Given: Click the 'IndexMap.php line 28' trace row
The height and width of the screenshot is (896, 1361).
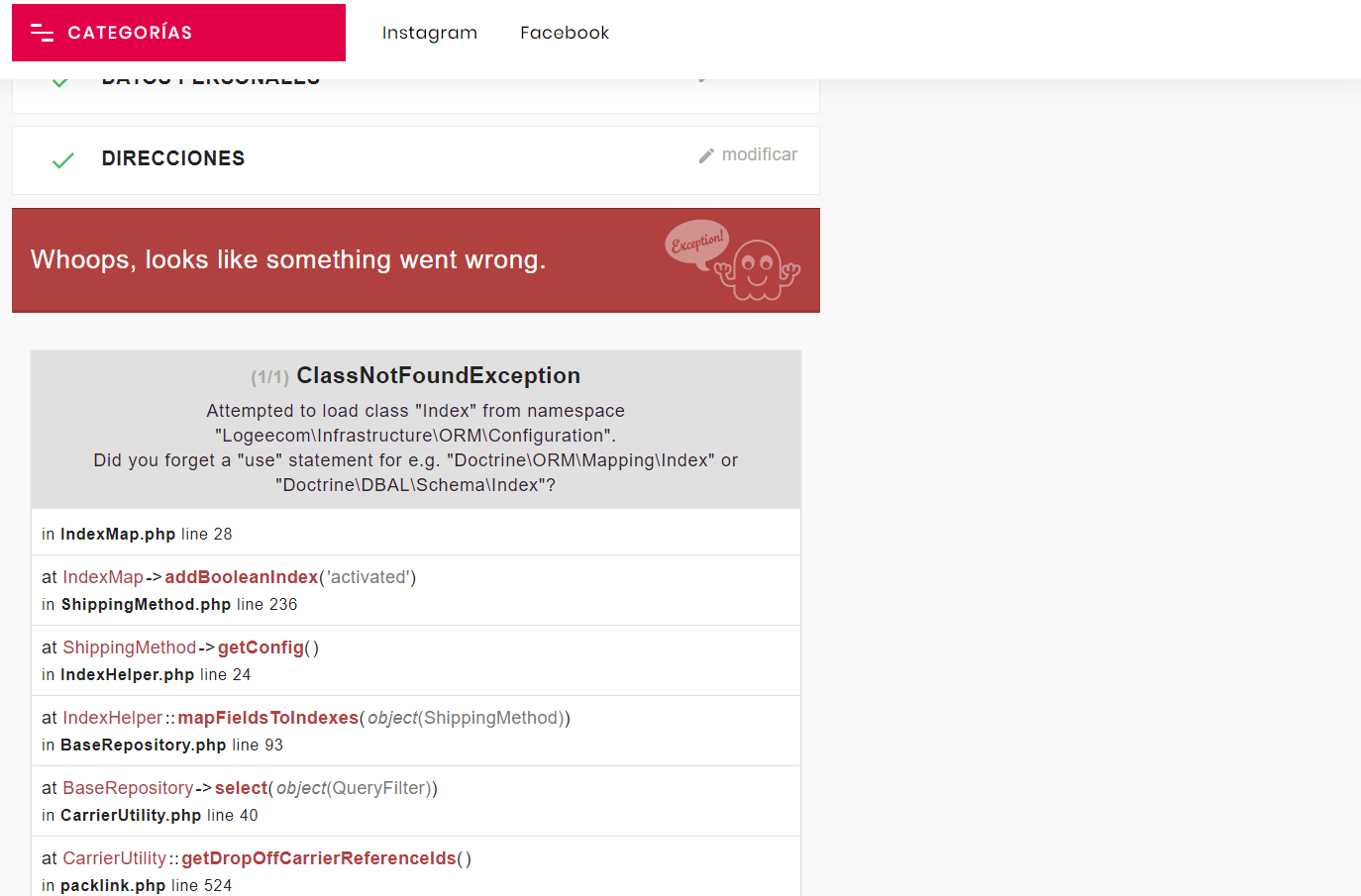Looking at the screenshot, I should click(416, 534).
